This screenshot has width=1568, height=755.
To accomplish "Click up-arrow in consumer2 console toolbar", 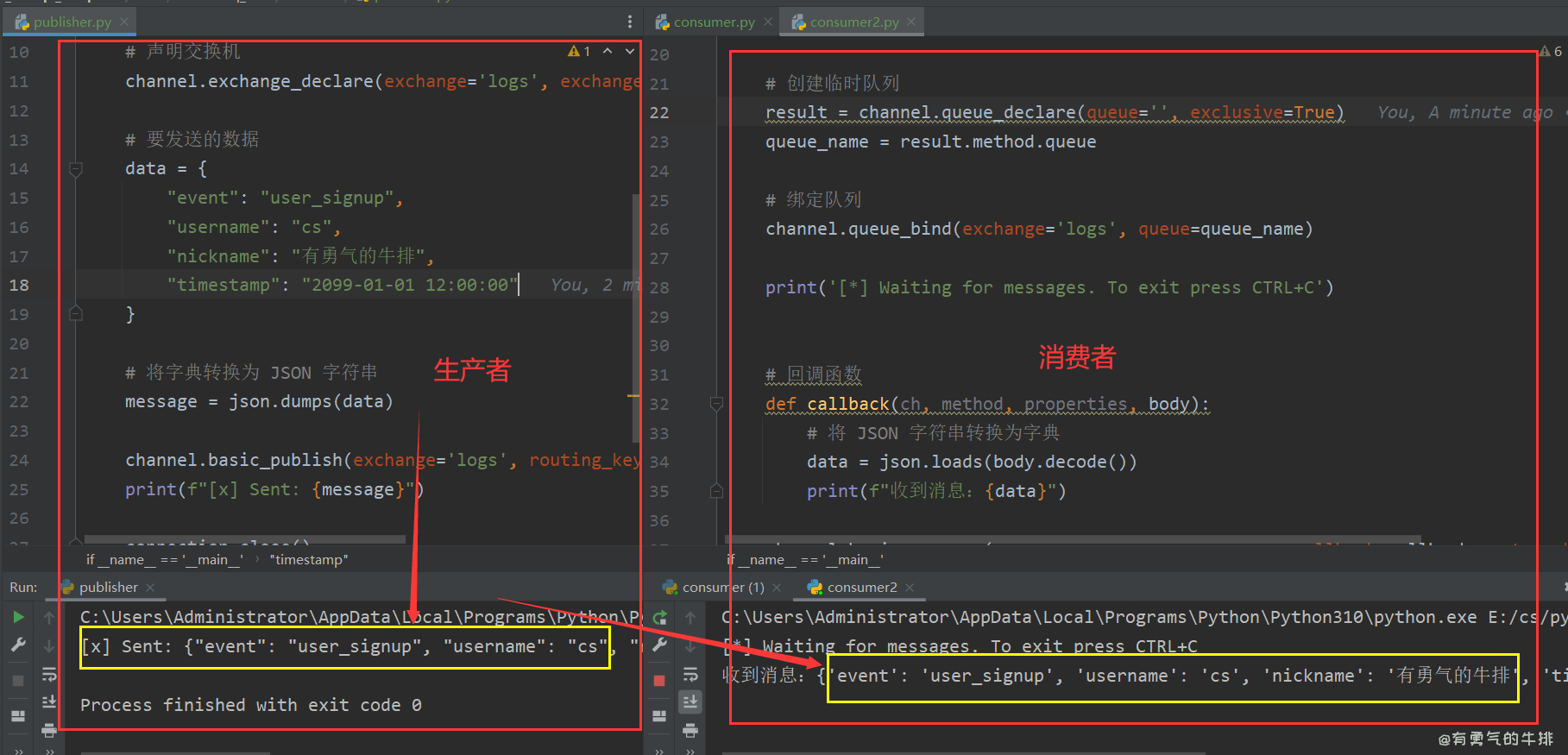I will point(690,618).
